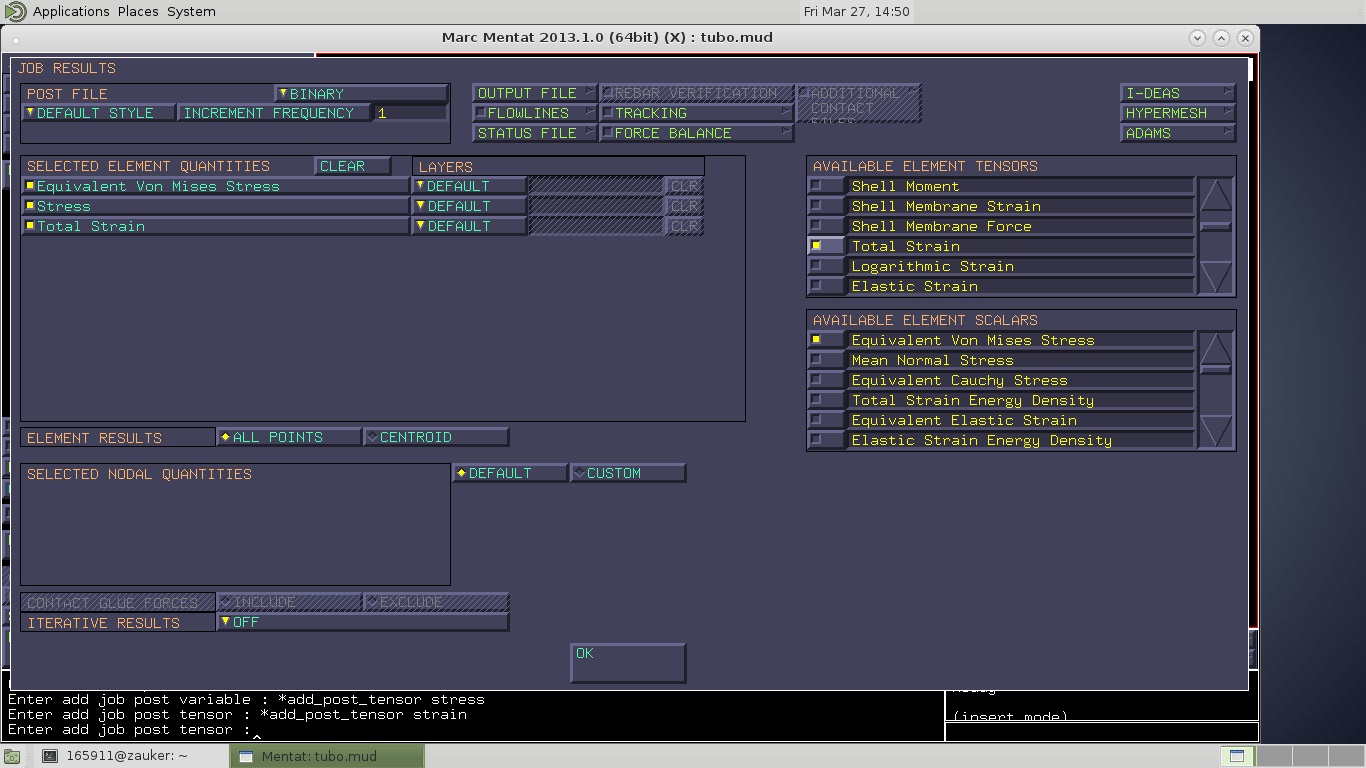The image size is (1366, 768).
Task: Open the ITERATIVE RESULTS OFF dropdown
Action: point(362,622)
